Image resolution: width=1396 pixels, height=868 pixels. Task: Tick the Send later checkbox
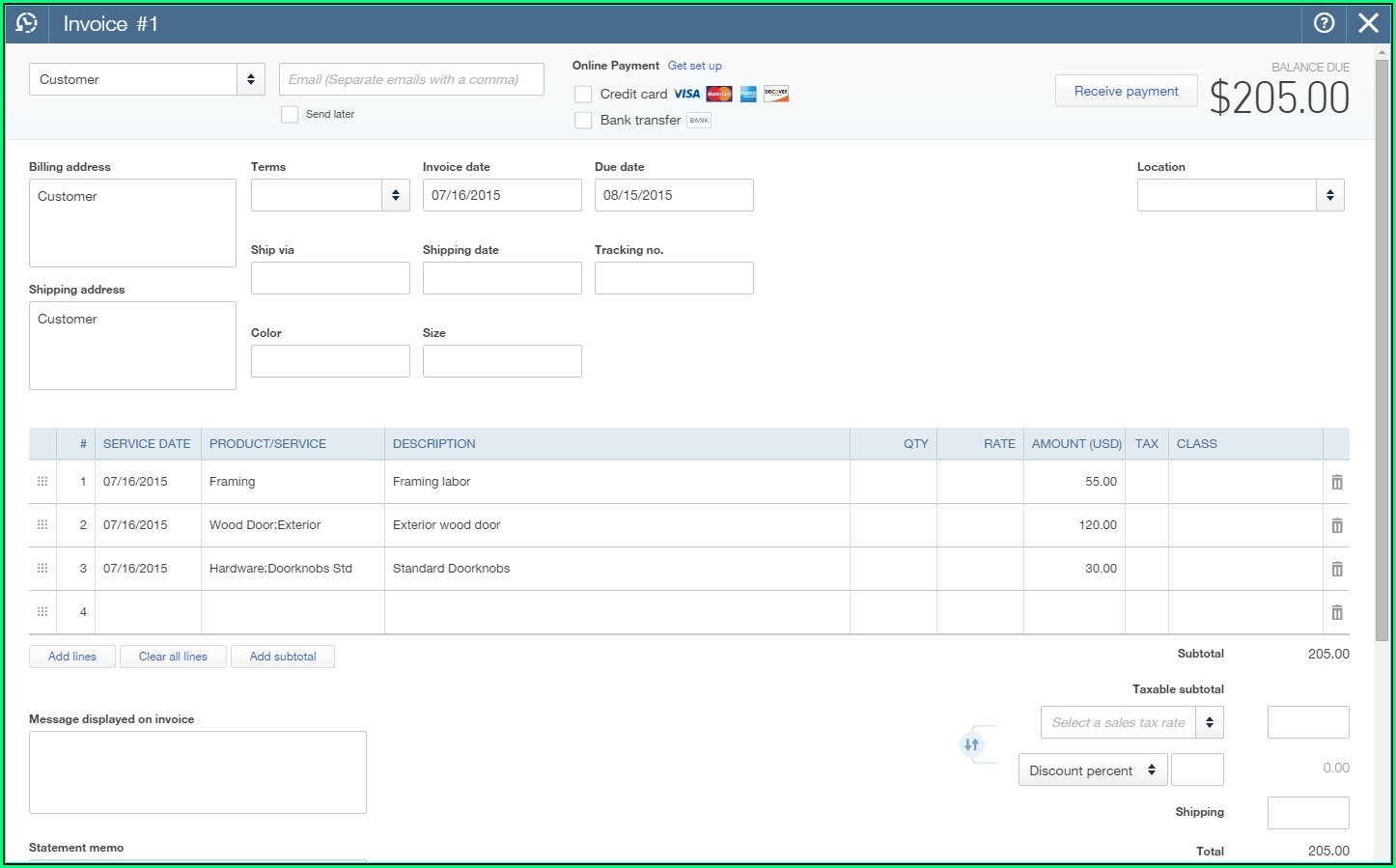pyautogui.click(x=290, y=114)
